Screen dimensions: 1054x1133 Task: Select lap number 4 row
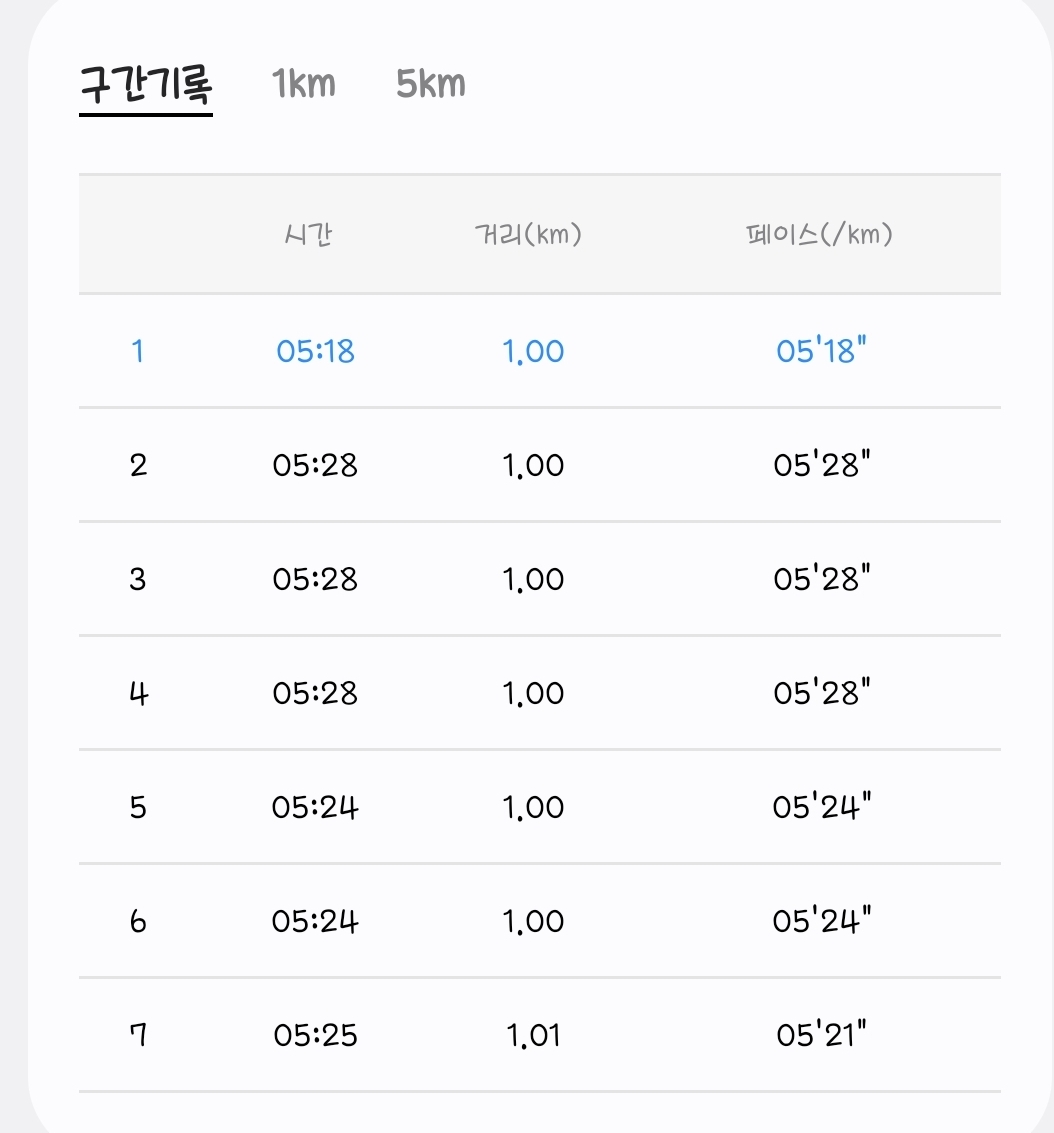(x=138, y=693)
